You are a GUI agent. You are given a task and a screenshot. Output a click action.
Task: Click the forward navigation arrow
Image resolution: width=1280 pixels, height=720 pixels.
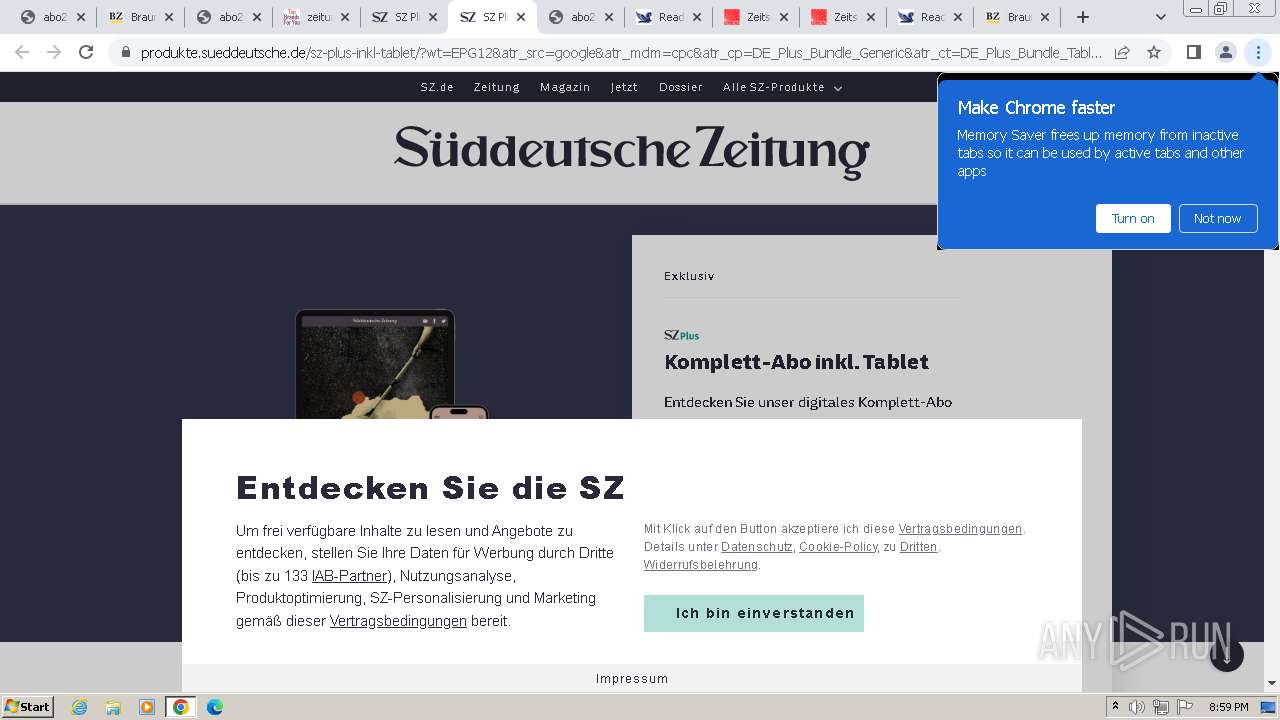(54, 52)
